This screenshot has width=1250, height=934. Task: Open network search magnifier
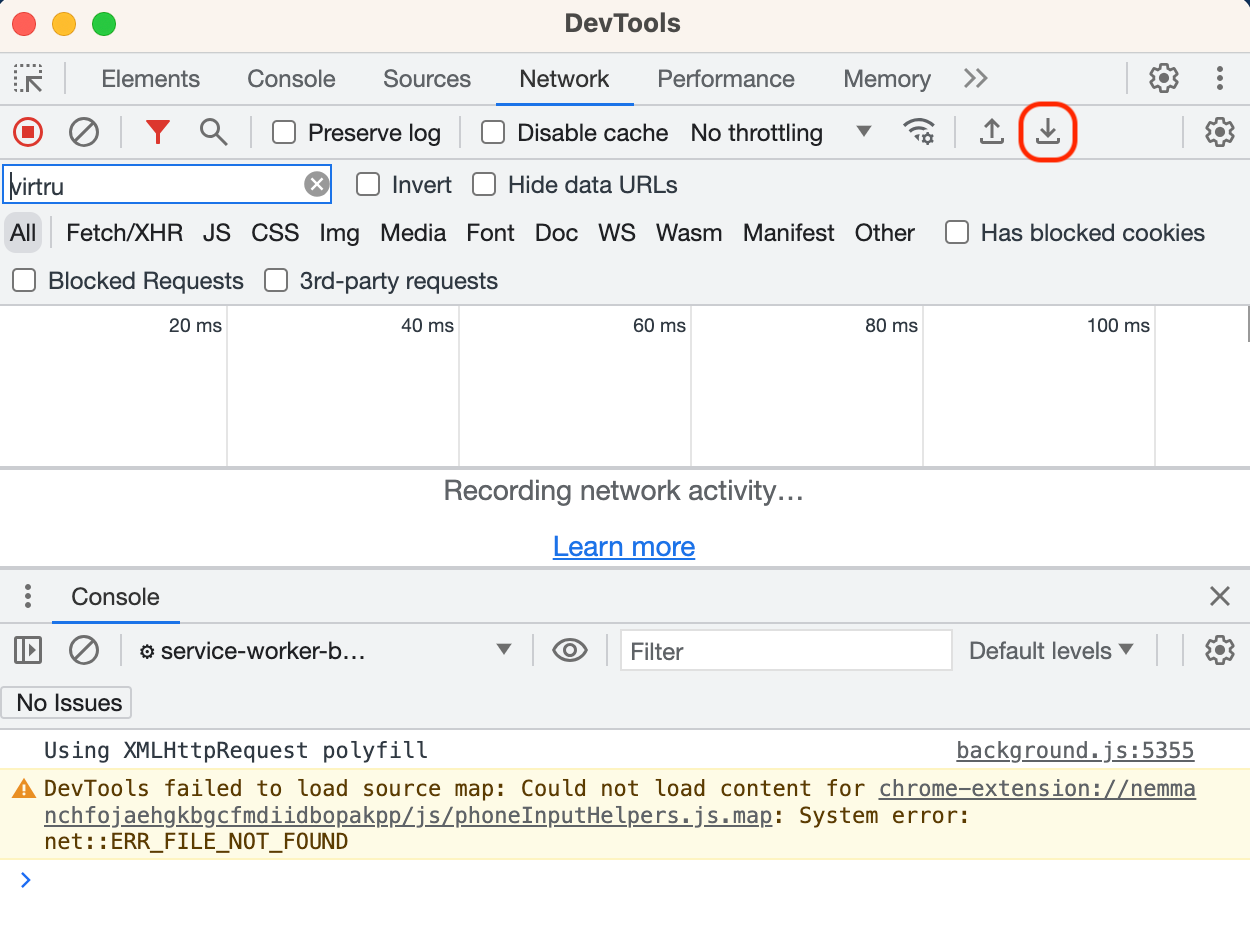[213, 132]
